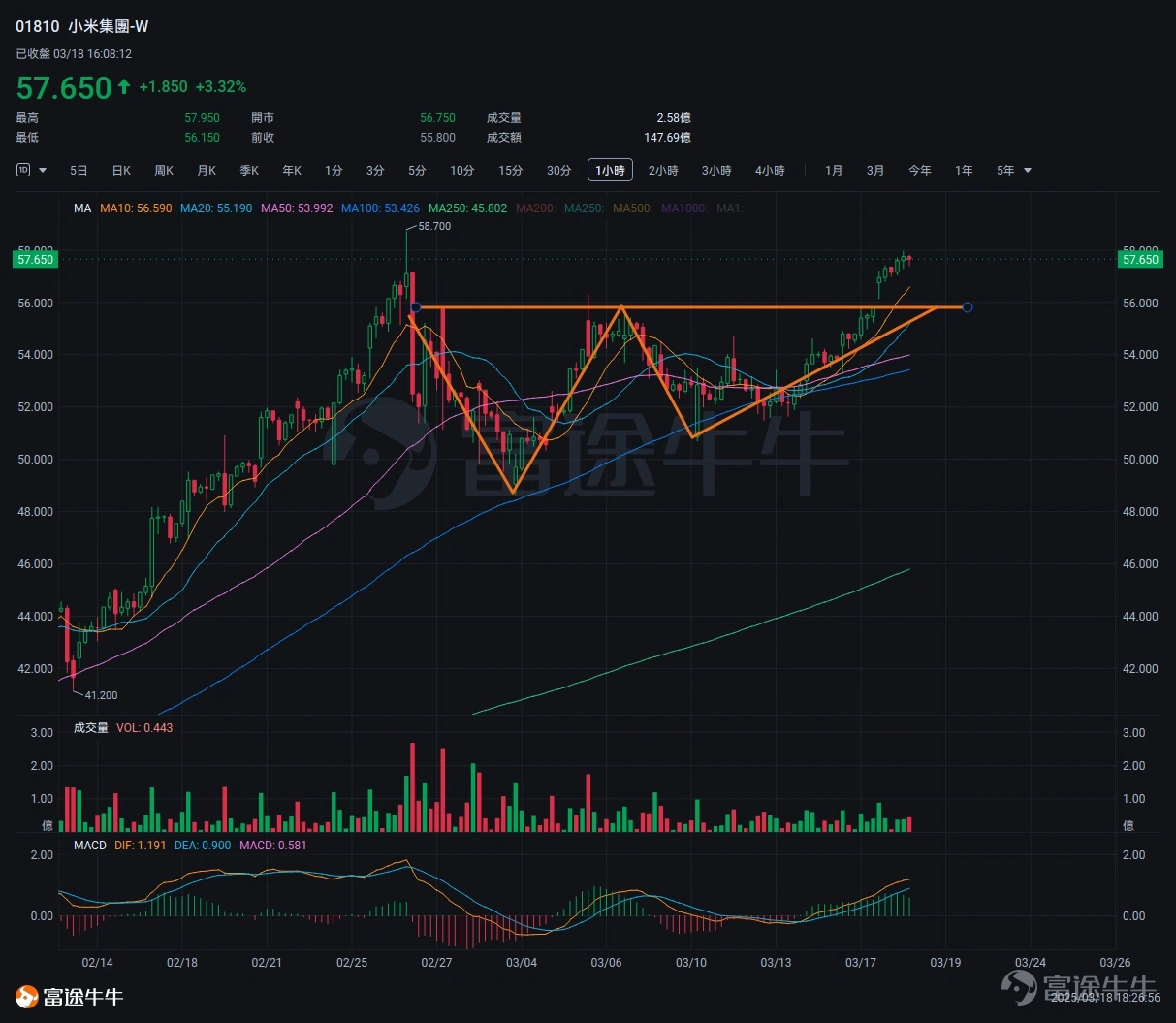
Task: Click the VOL: 0.443 value
Action: [144, 728]
